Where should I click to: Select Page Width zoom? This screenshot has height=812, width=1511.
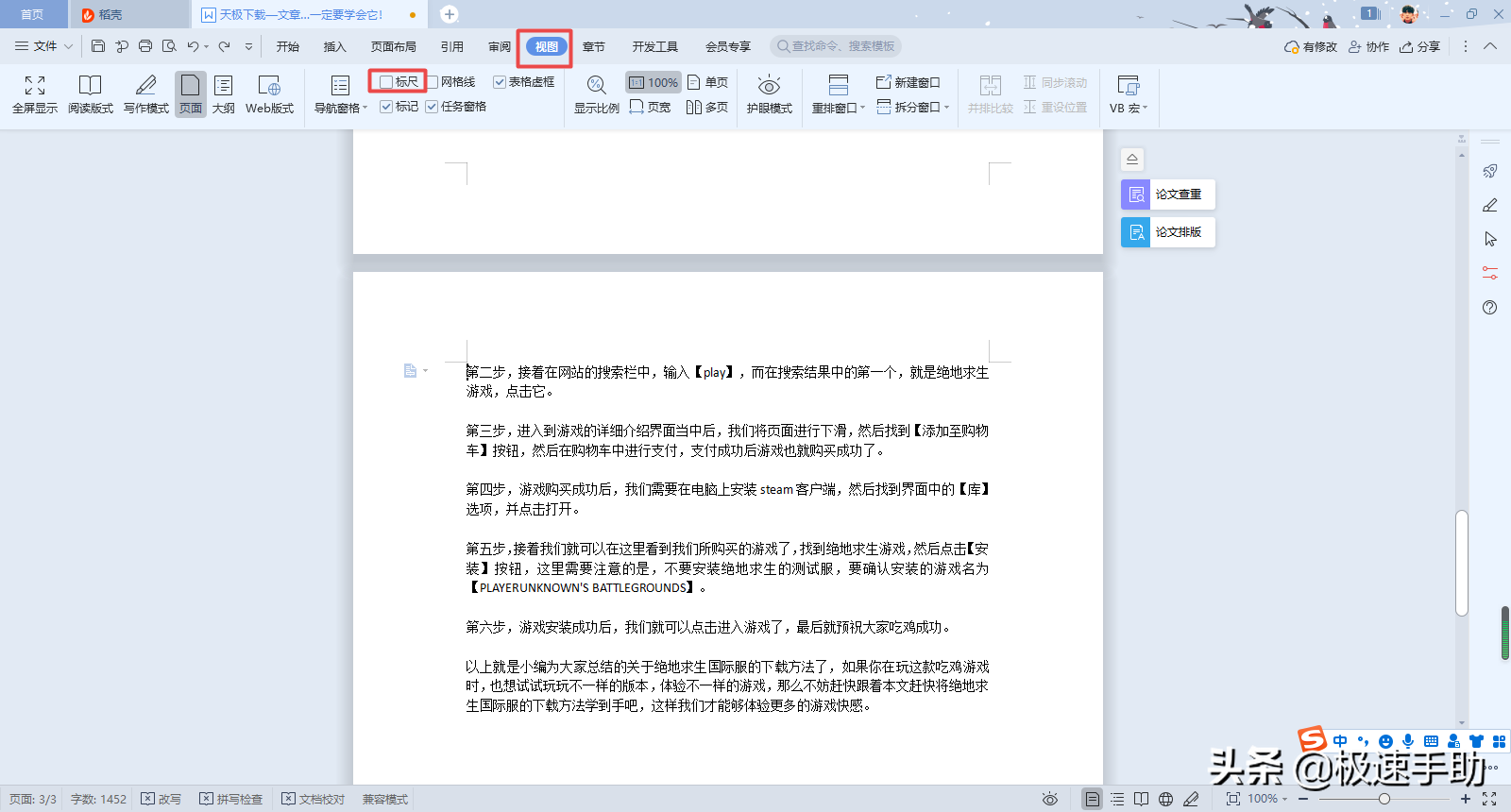[x=651, y=107]
